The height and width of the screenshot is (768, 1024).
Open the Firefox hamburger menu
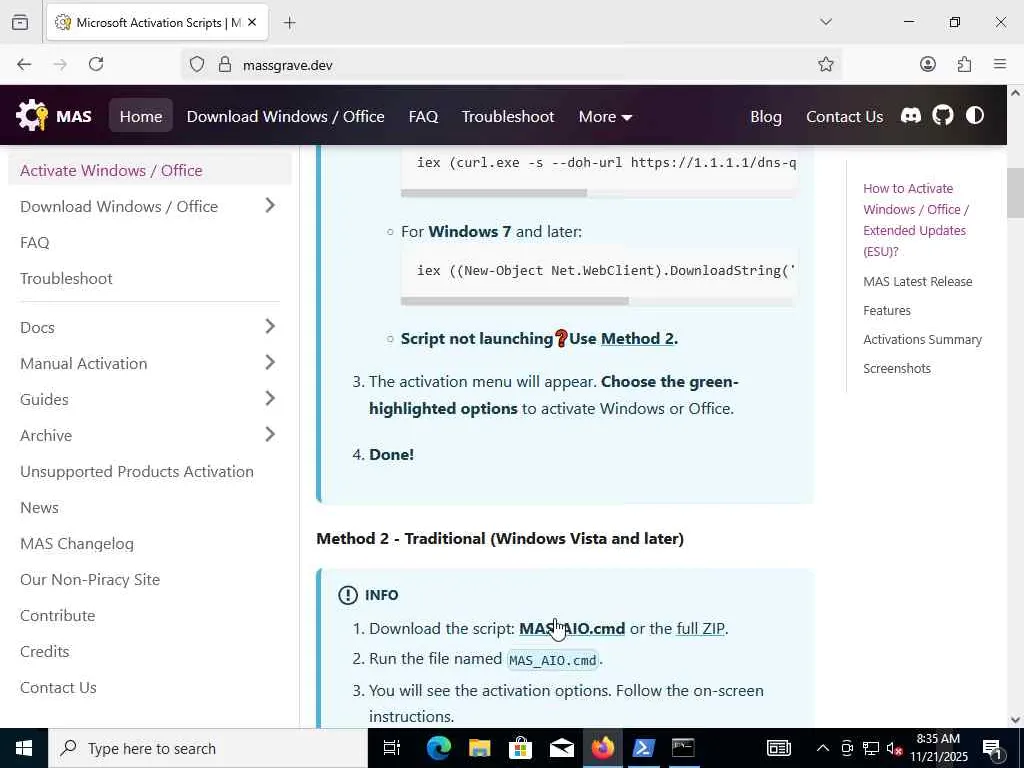1000,64
